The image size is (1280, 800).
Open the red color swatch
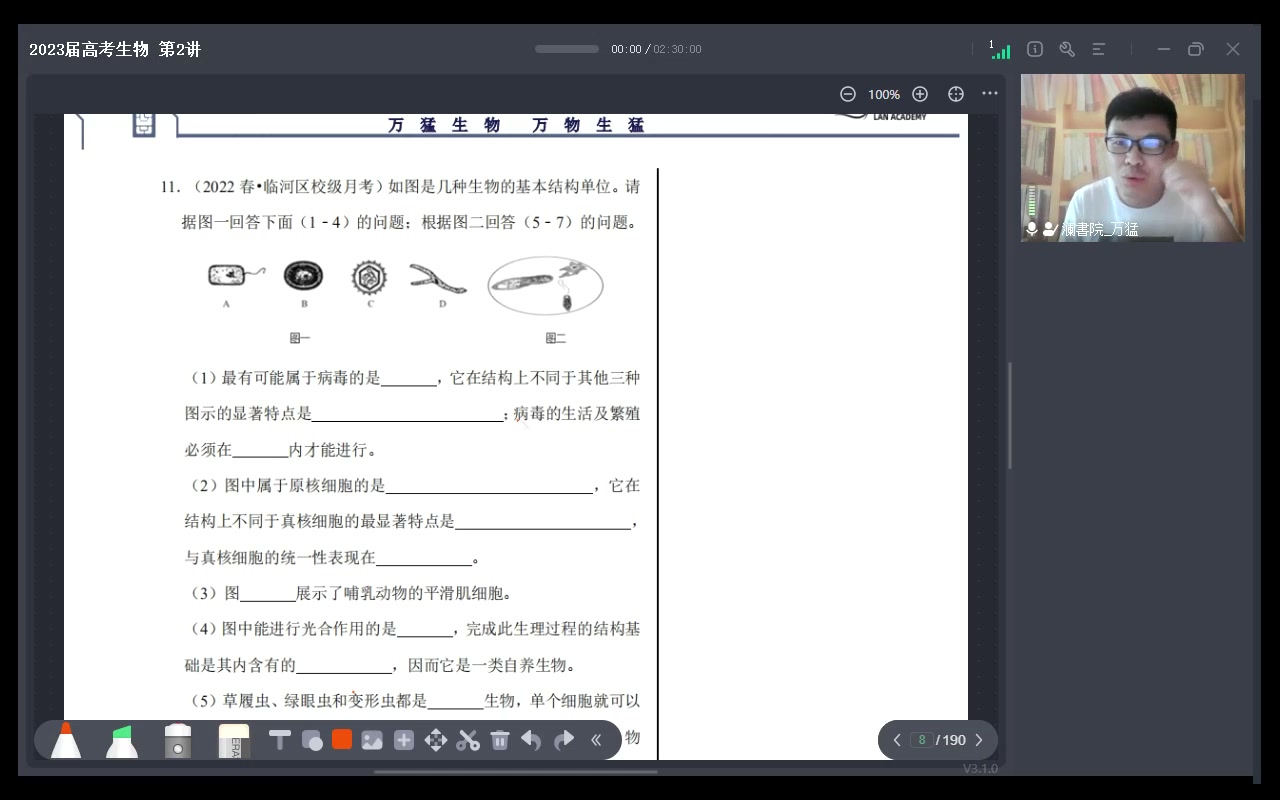342,739
